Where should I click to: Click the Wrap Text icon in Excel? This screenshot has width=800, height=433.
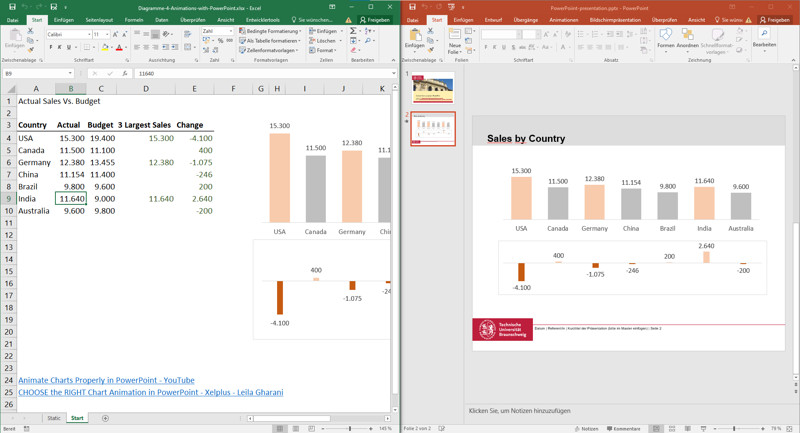point(187,34)
